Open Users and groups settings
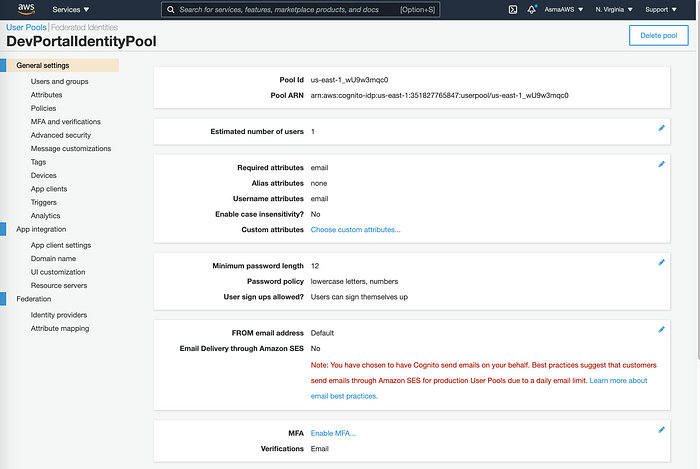The image size is (700, 469). 59,81
